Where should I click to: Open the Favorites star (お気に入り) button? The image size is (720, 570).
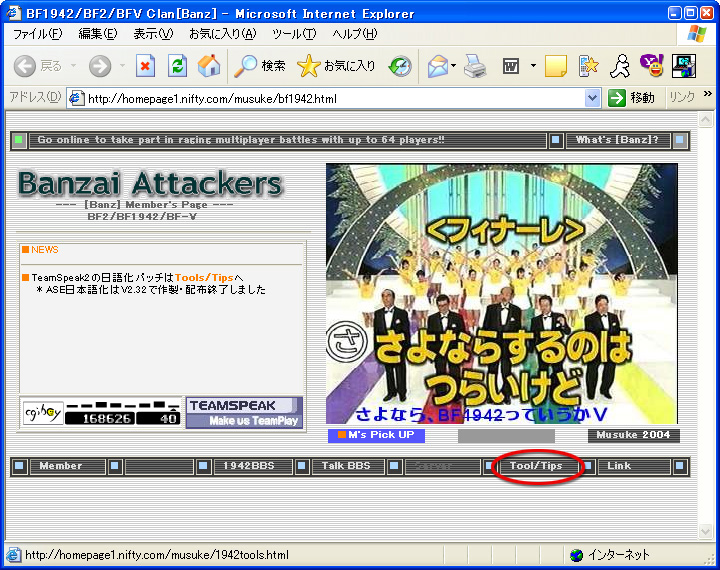(337, 67)
